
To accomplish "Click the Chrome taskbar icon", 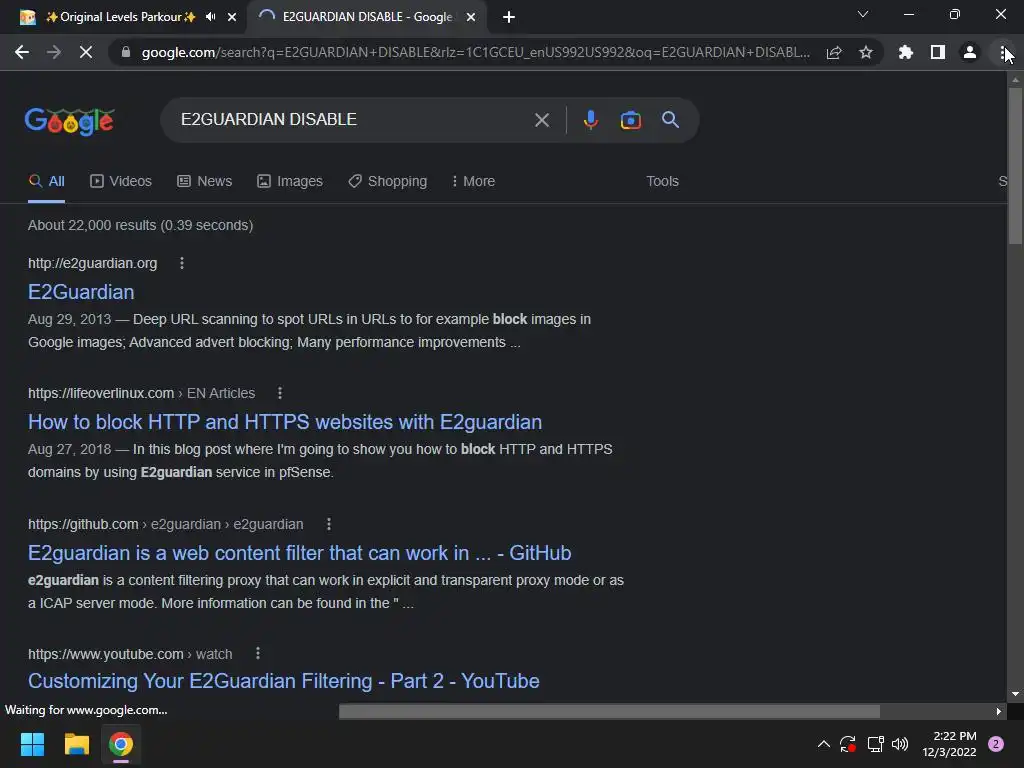I will (121, 744).
